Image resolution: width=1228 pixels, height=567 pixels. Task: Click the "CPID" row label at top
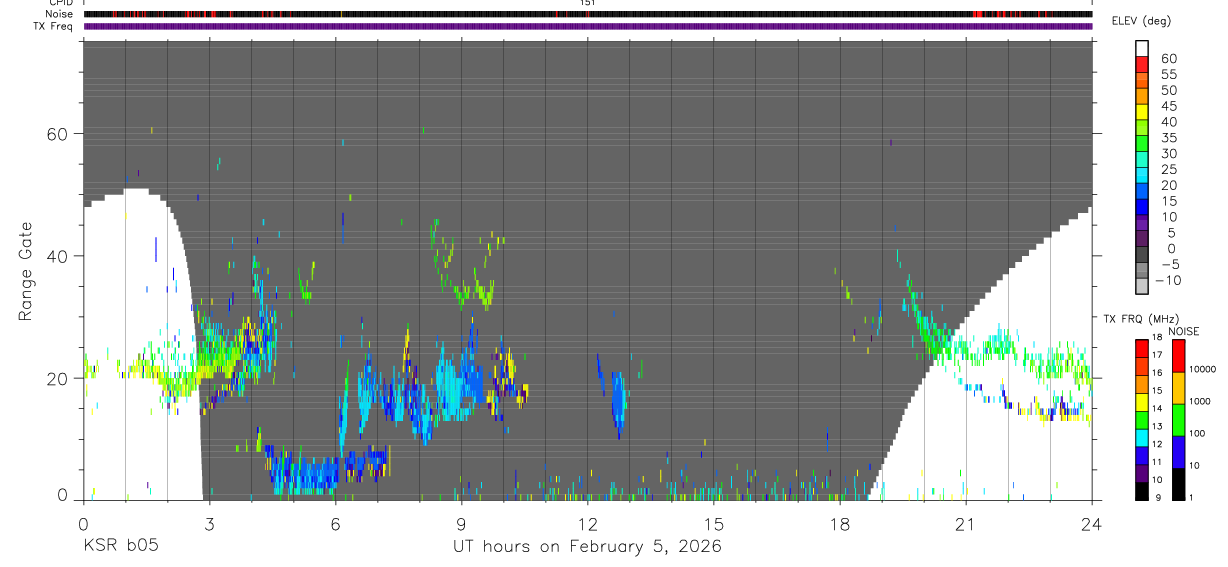60,3
